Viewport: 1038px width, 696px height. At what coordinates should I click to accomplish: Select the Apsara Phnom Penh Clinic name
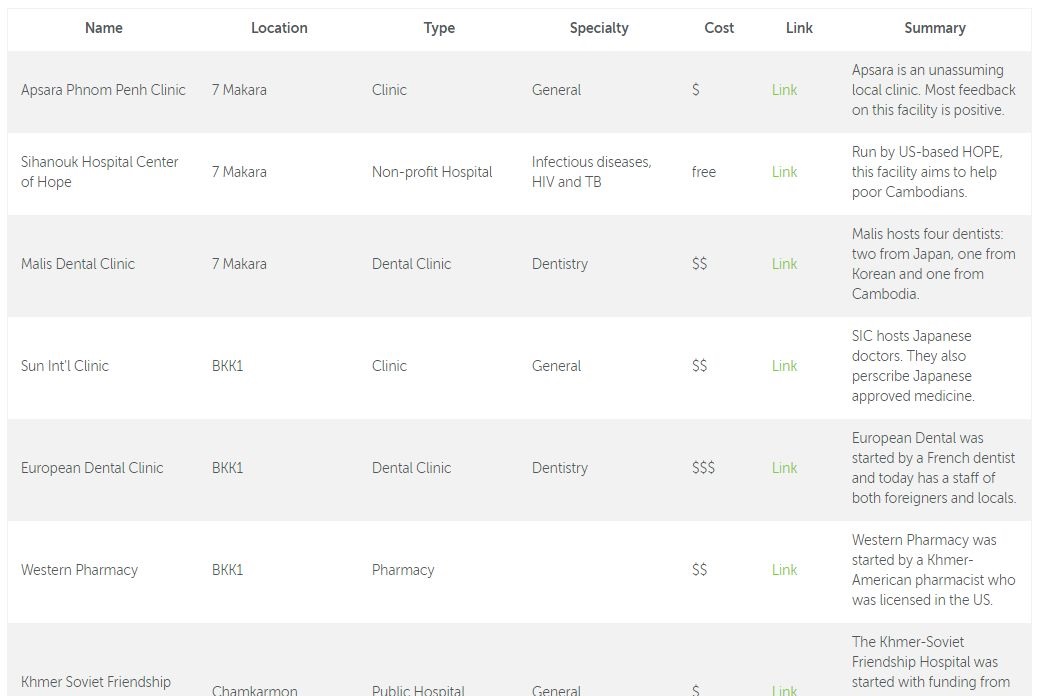[x=103, y=90]
